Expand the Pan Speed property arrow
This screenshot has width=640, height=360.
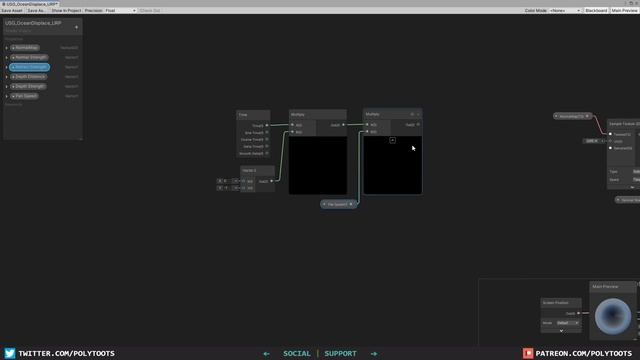tap(7, 96)
